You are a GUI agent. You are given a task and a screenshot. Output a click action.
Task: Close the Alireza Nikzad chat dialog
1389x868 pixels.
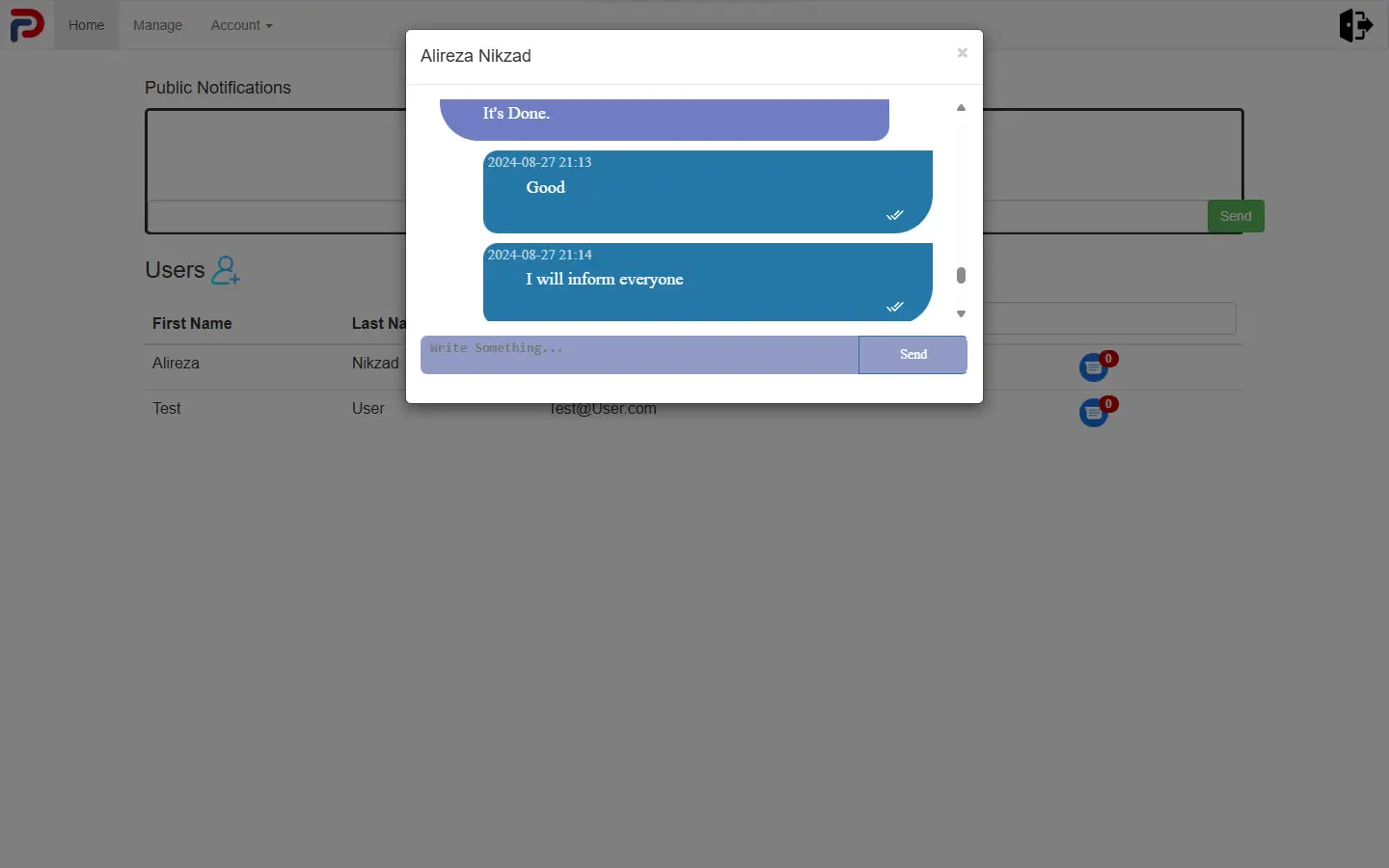pyautogui.click(x=962, y=53)
